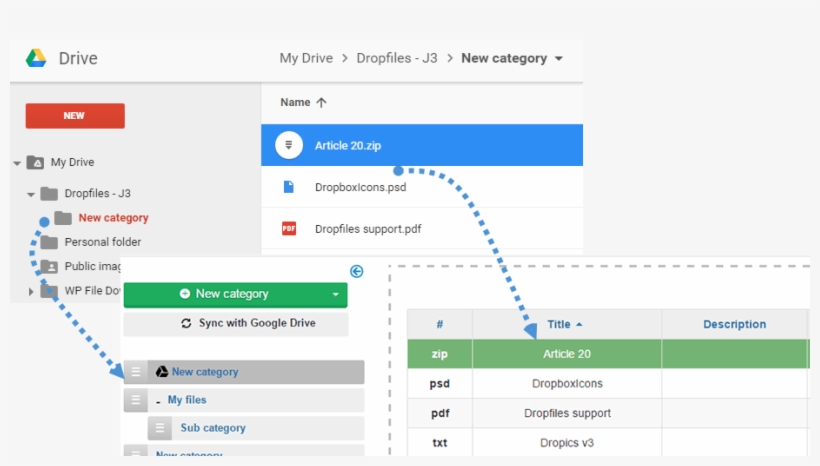Select Dropfiles support.pdf file

point(368,229)
